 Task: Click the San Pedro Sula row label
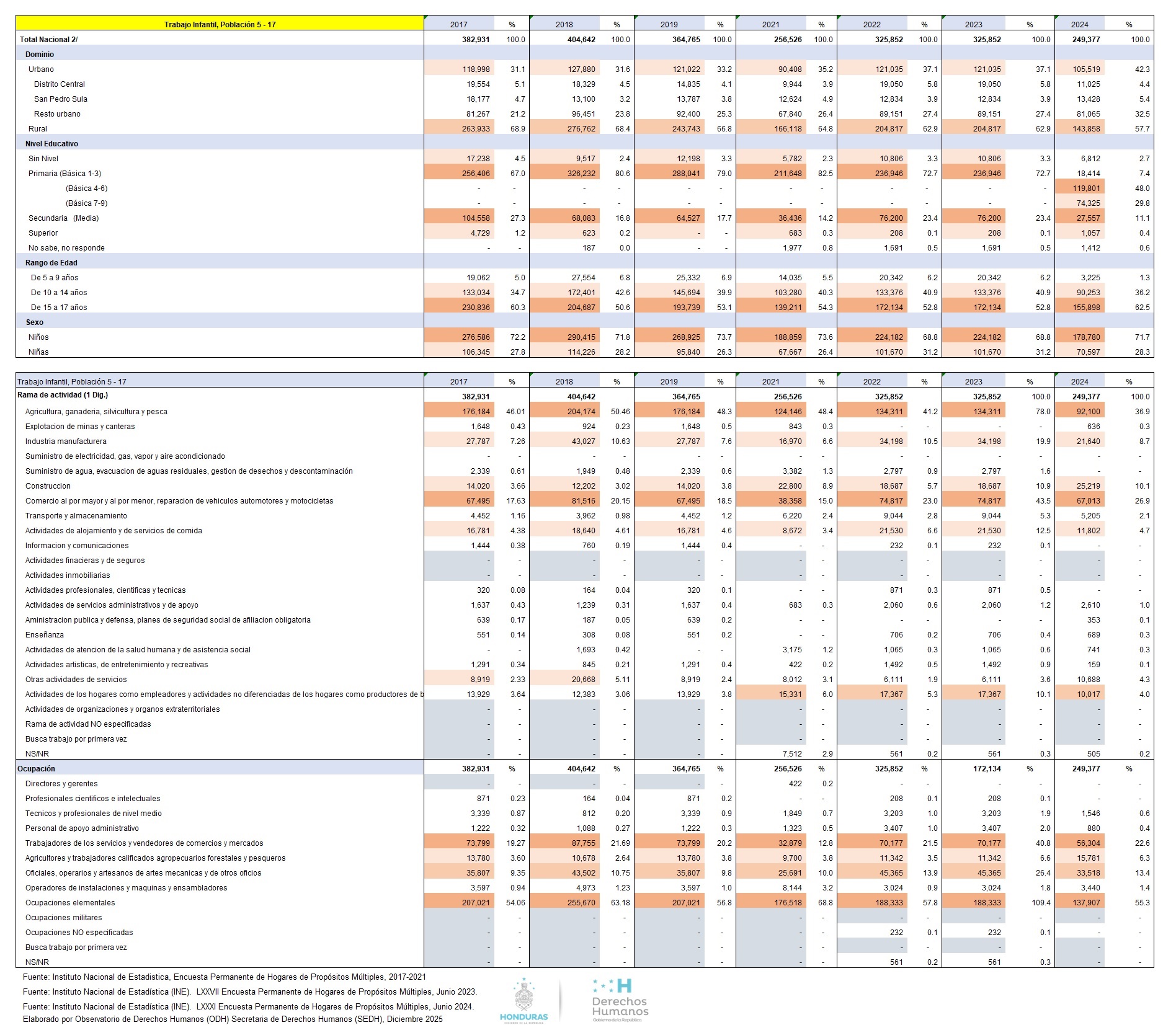pos(61,99)
